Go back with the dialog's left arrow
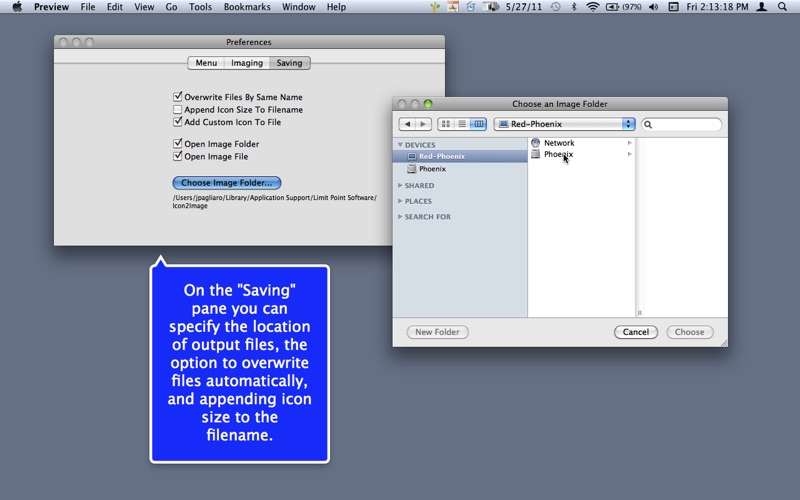Image resolution: width=800 pixels, height=500 pixels. pos(407,124)
